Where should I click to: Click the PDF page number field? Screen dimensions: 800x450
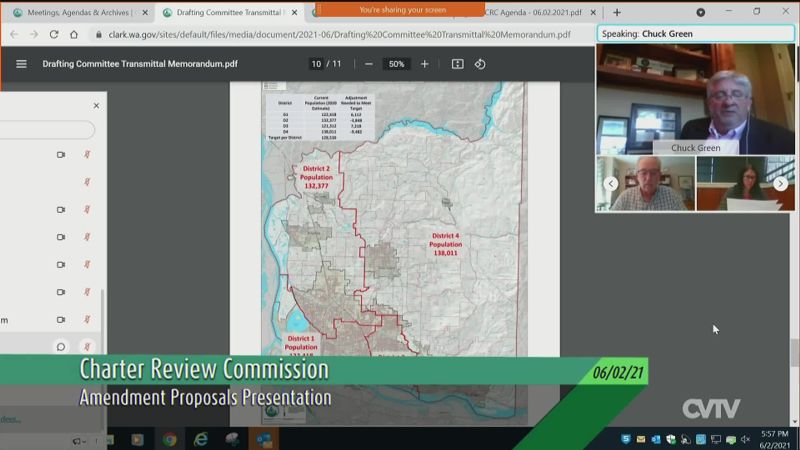(x=316, y=64)
